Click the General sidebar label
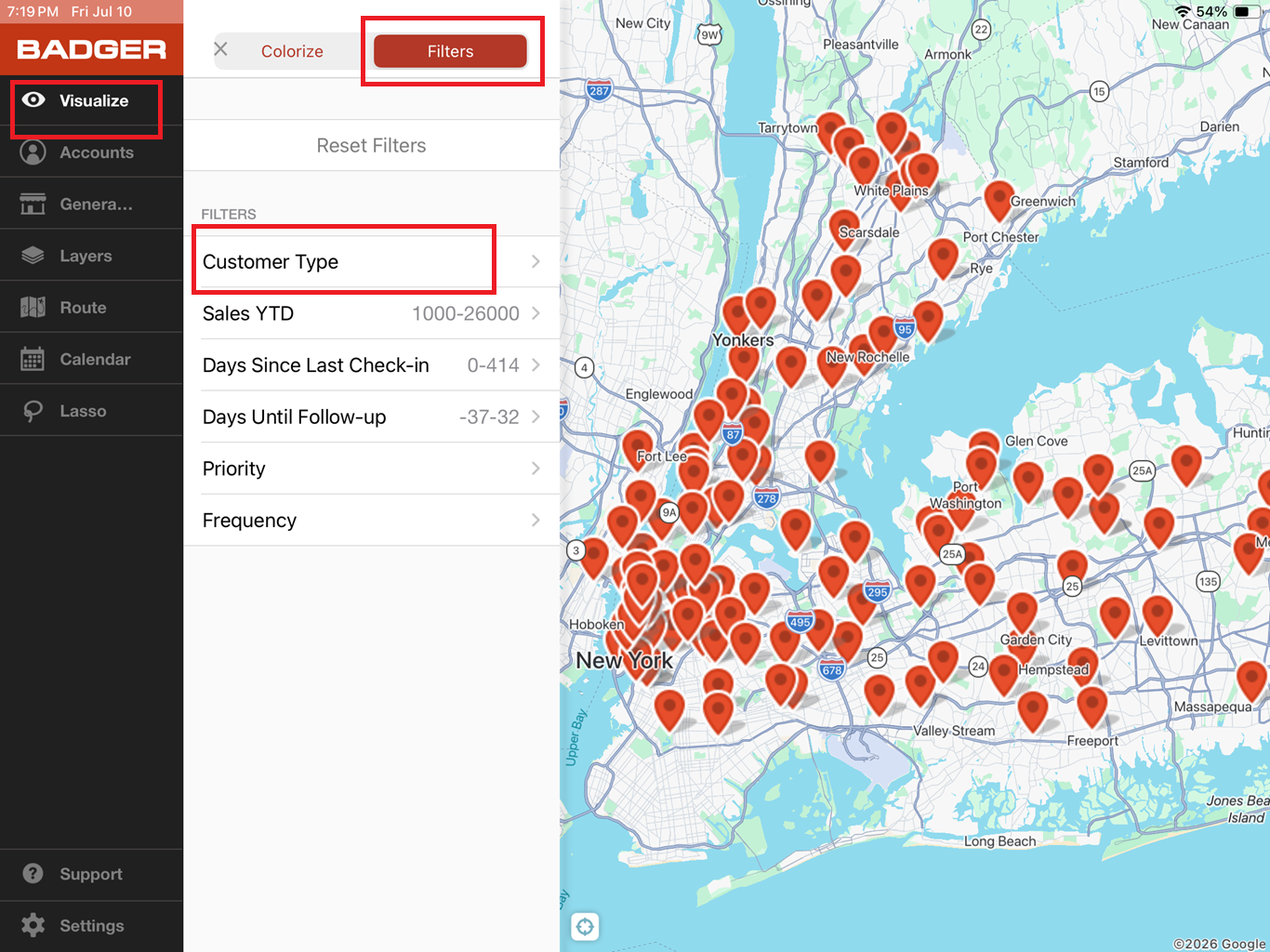The width and height of the screenshot is (1270, 952). tap(97, 205)
